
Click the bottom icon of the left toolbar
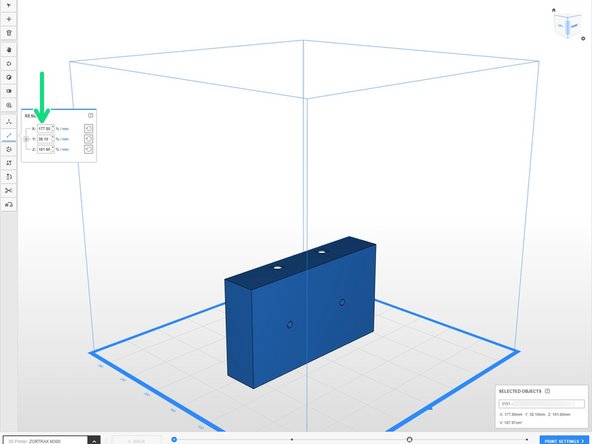pos(9,204)
